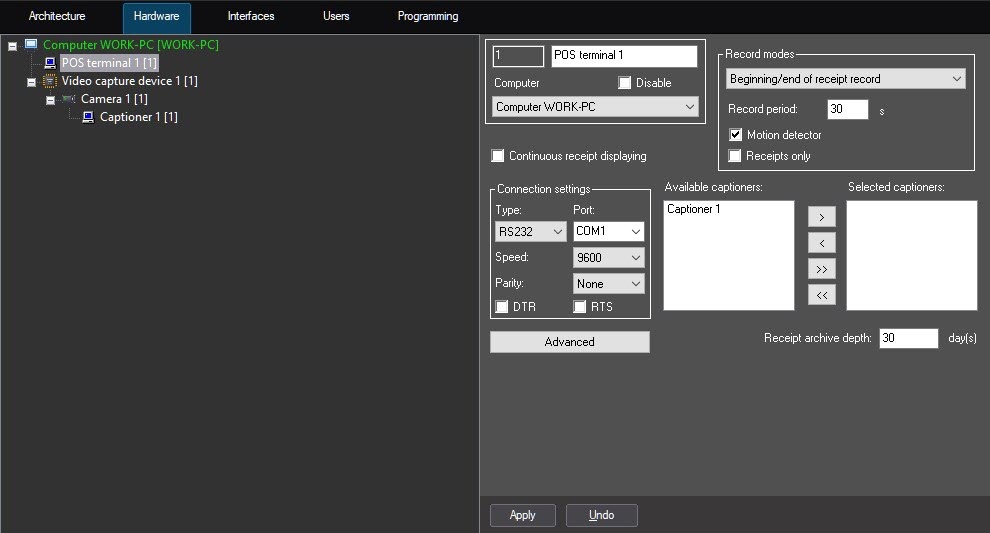Screen dimensions: 990x533
Task: Select Captioner 1 in Available captioners
Action: point(693,209)
